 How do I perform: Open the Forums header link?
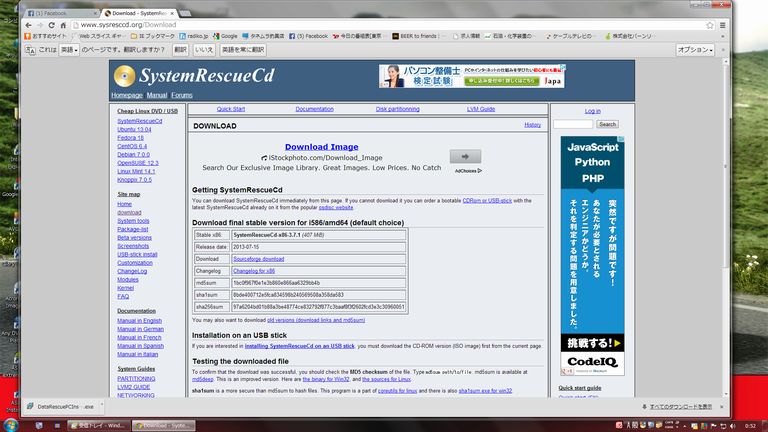(182, 96)
